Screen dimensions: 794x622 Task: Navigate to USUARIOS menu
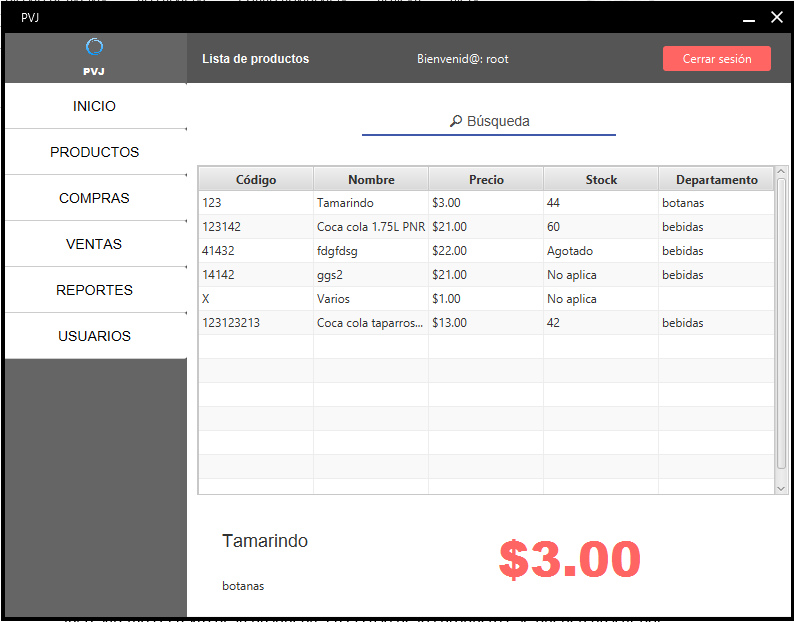pos(96,336)
